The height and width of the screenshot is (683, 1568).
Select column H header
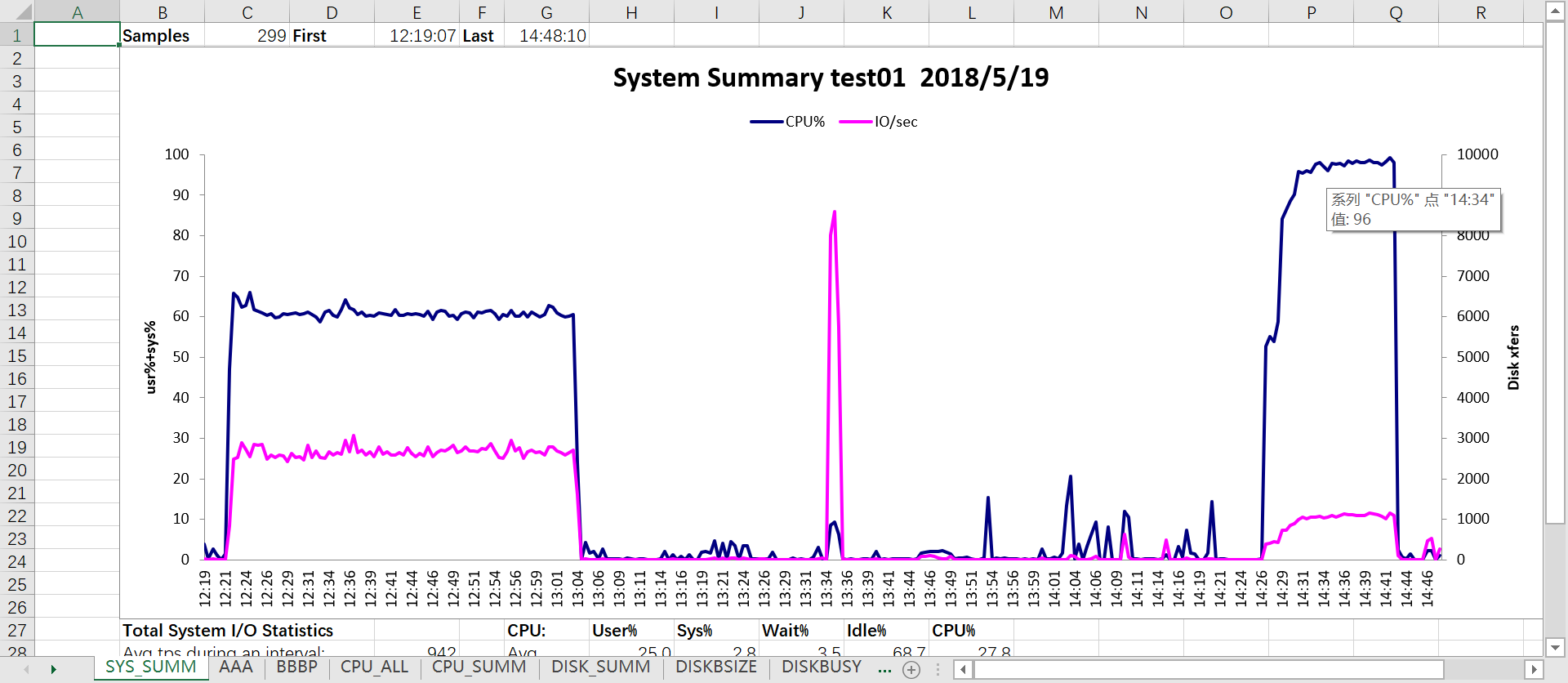click(631, 12)
